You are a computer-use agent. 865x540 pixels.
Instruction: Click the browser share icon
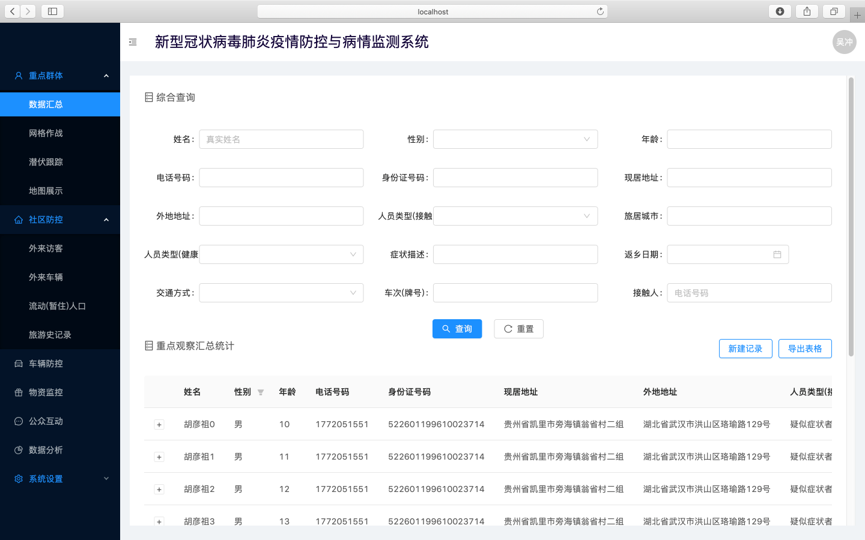pos(807,11)
